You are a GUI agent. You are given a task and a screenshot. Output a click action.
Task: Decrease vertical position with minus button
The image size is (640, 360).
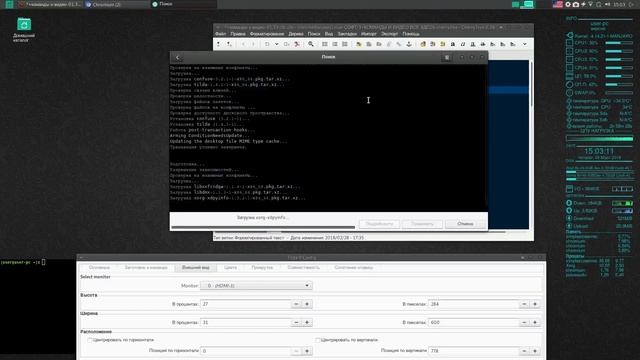tap(524, 351)
